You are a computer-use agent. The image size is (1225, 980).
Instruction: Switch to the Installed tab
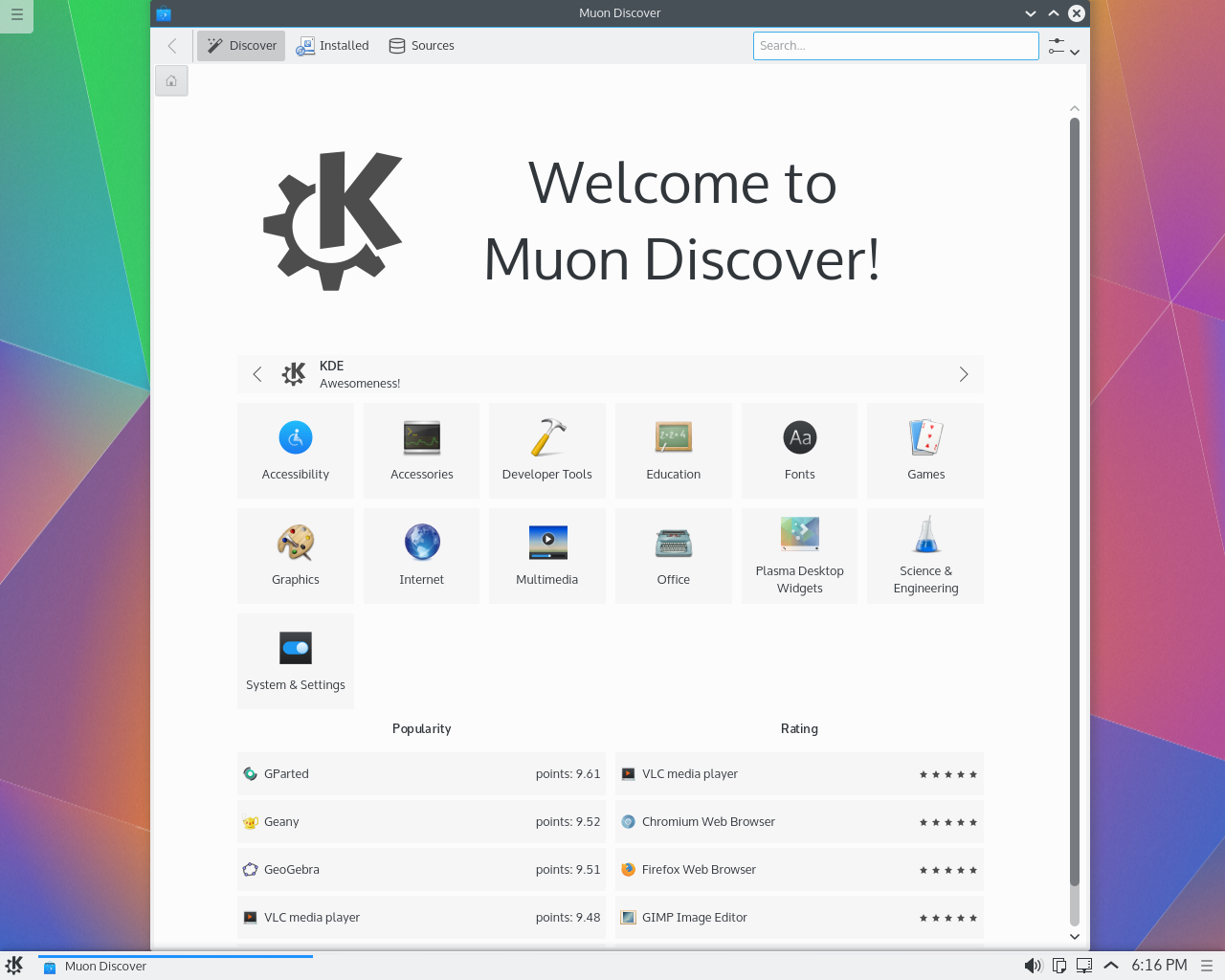(332, 46)
